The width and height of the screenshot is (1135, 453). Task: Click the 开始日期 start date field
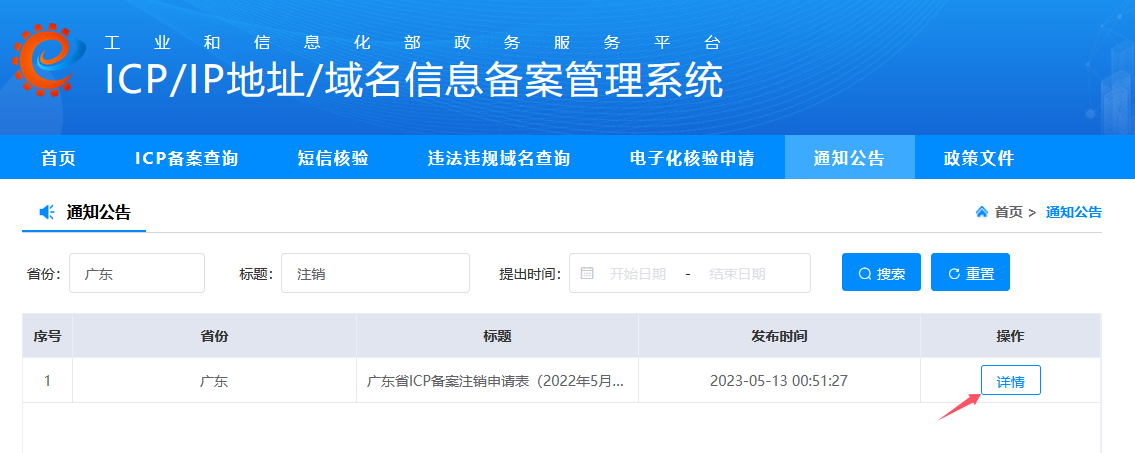pyautogui.click(x=638, y=274)
